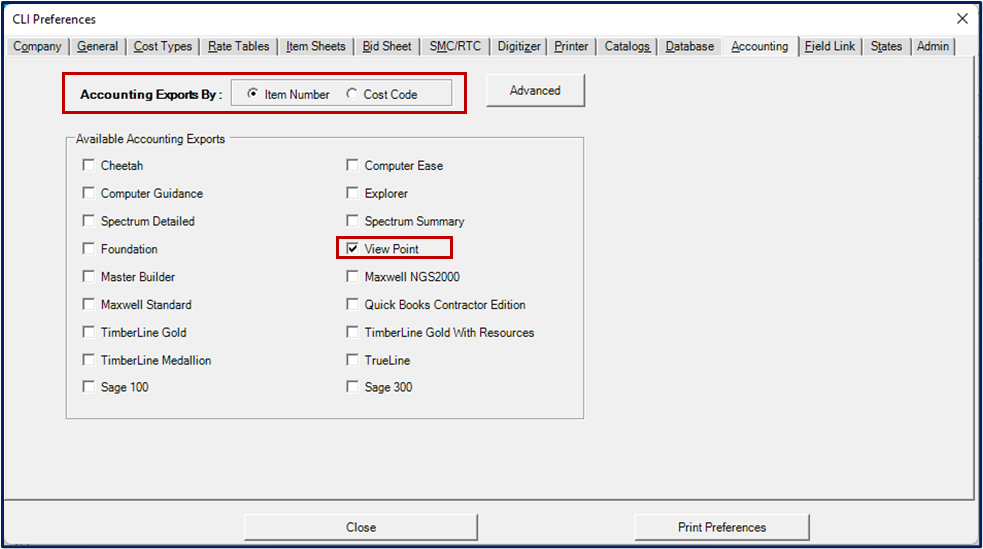Viewport: 983px width, 549px height.
Task: Go to the Database tab
Action: pyautogui.click(x=690, y=46)
